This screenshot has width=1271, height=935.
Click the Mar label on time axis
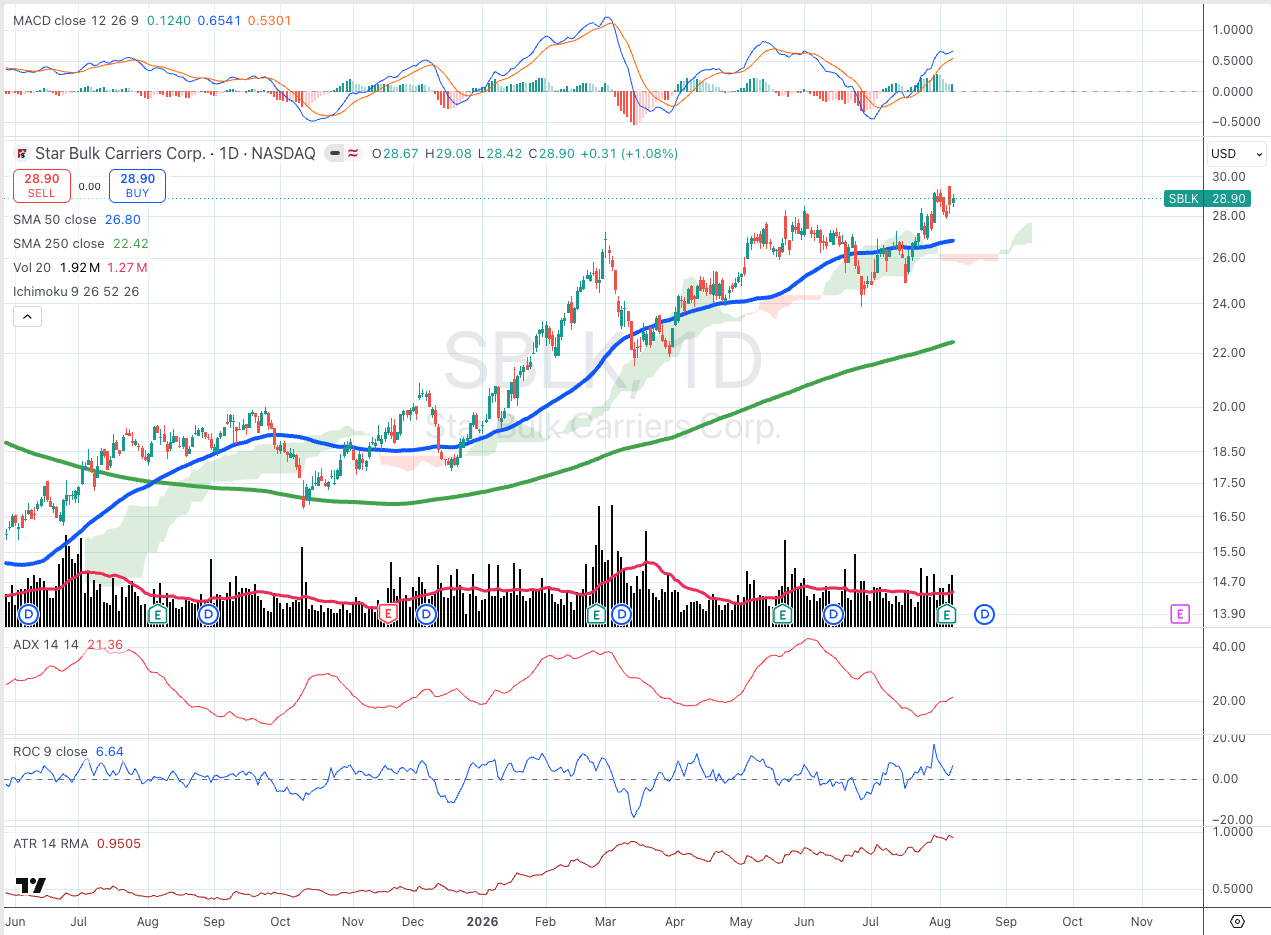607,921
